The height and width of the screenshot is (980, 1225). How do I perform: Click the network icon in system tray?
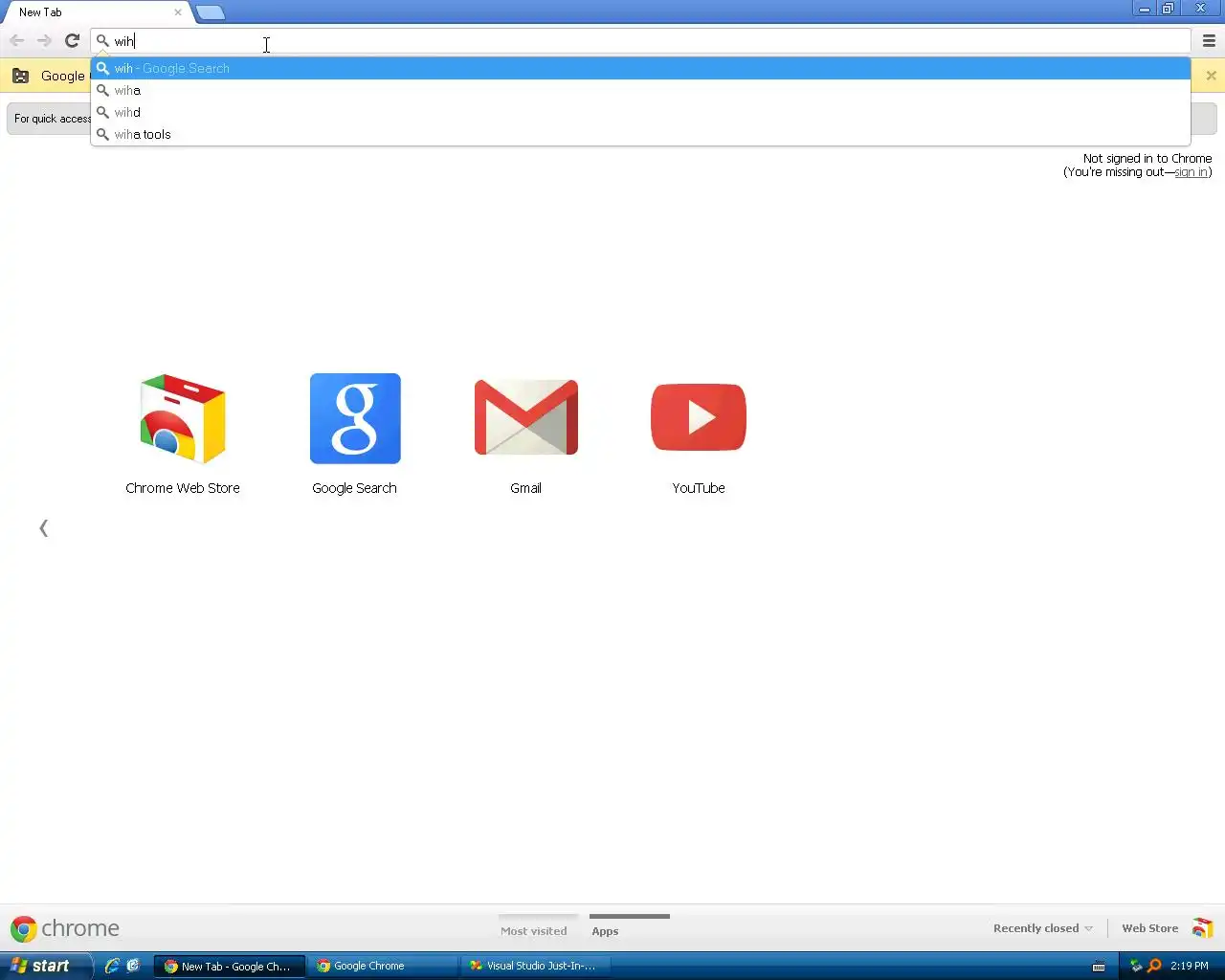coord(1136,966)
